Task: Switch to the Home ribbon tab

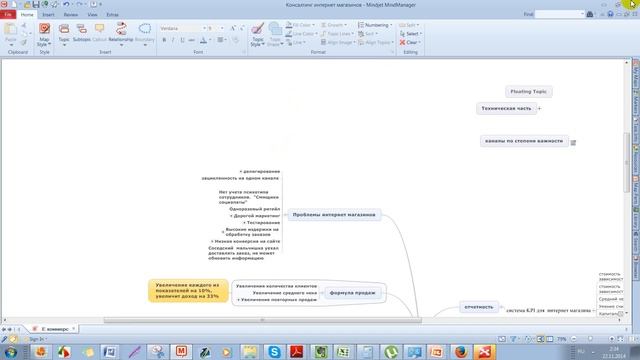Action: [27, 15]
